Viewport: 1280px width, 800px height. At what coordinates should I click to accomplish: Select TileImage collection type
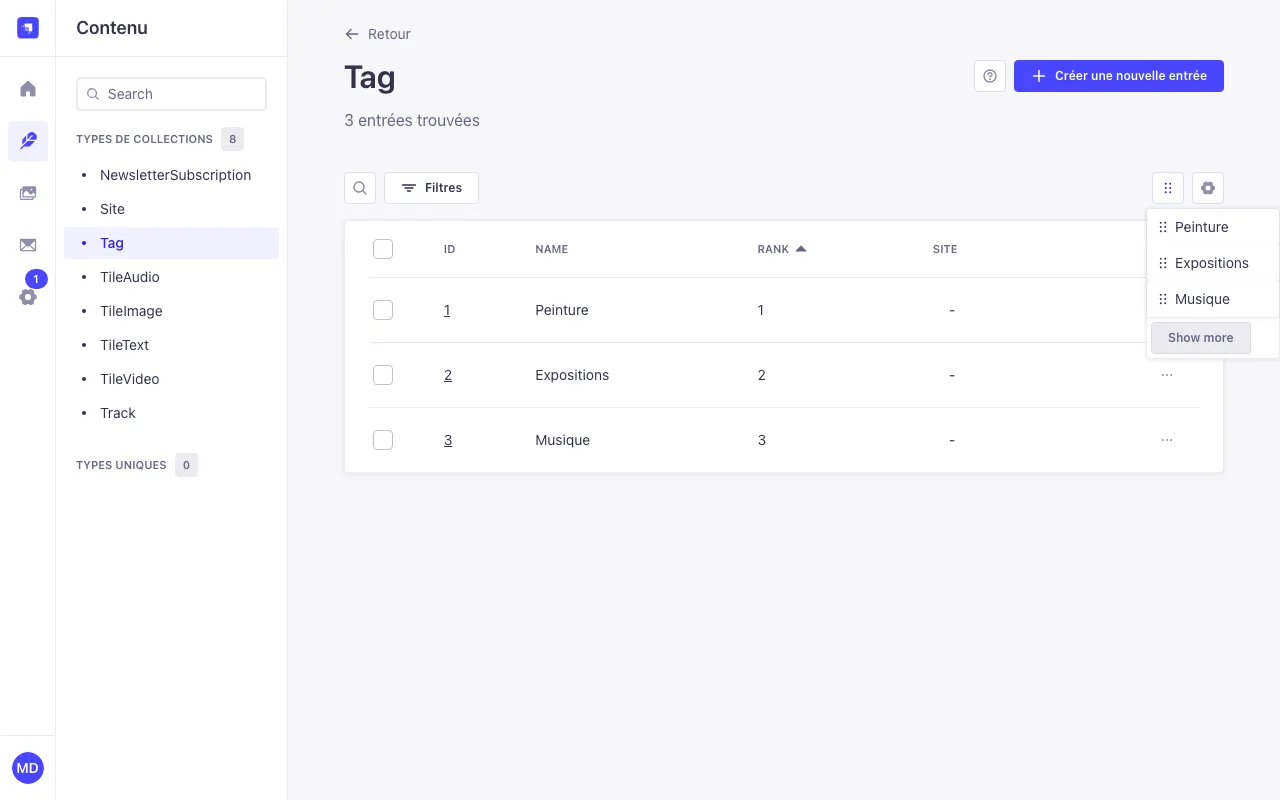coord(171,311)
